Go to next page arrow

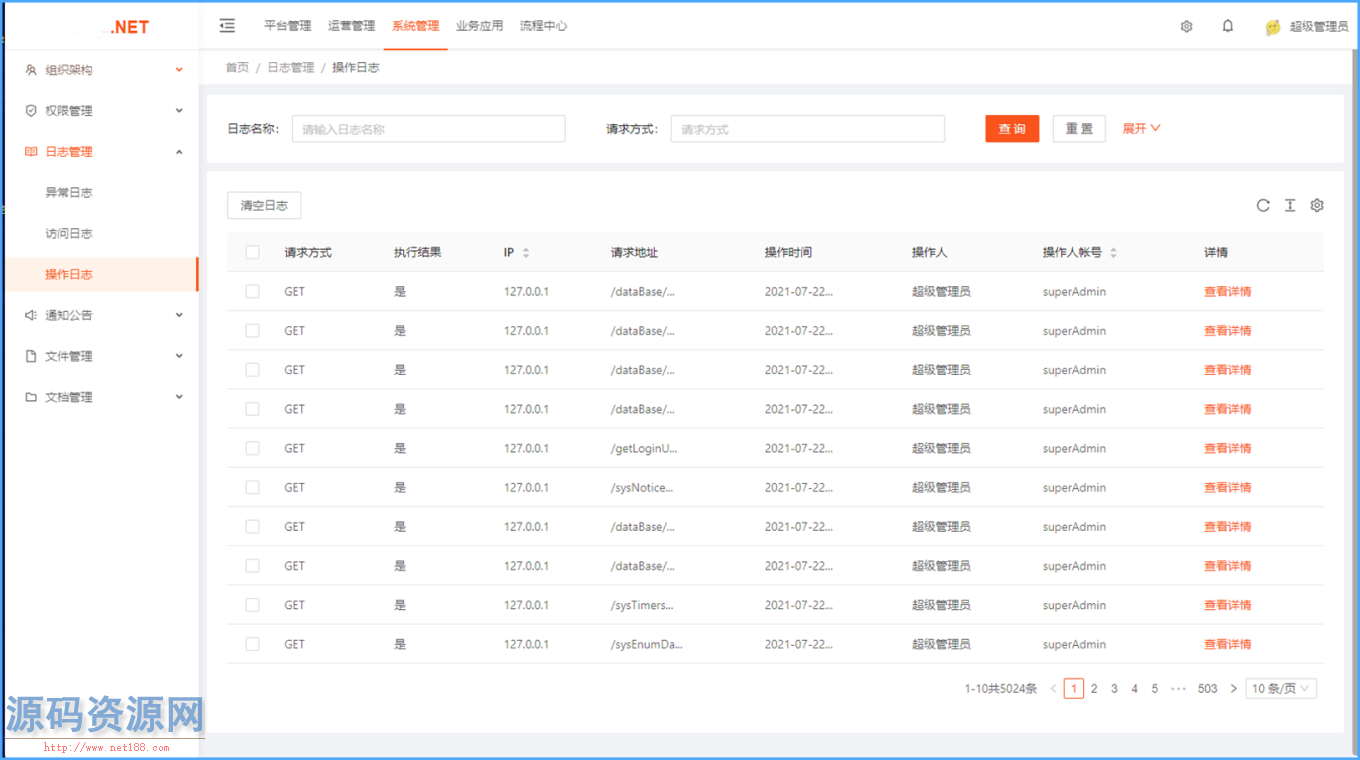(x=1233, y=689)
